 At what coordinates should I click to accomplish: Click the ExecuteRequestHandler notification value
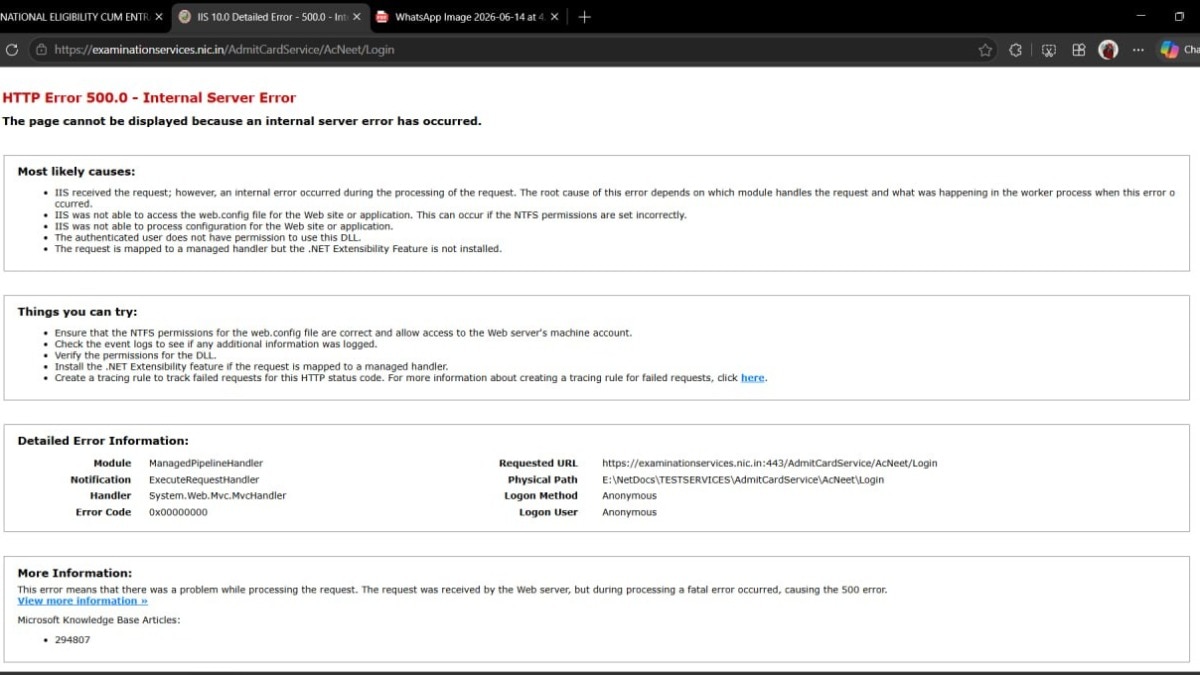pos(204,480)
